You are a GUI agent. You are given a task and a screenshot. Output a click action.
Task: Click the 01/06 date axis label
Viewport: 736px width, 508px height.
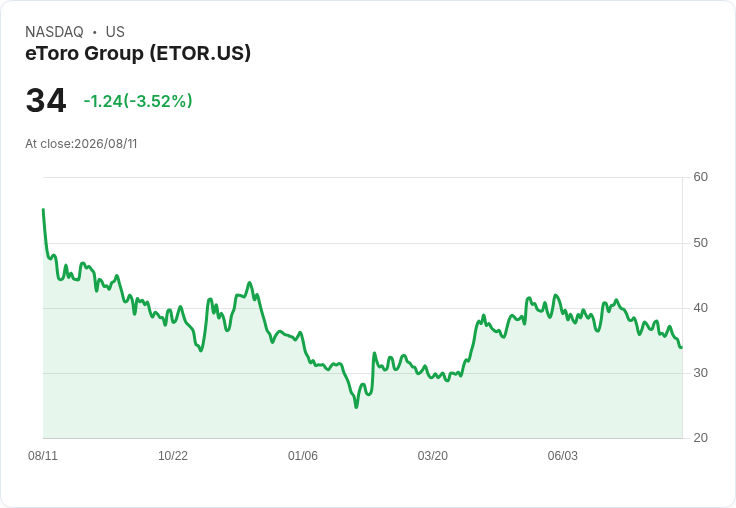[x=303, y=455]
